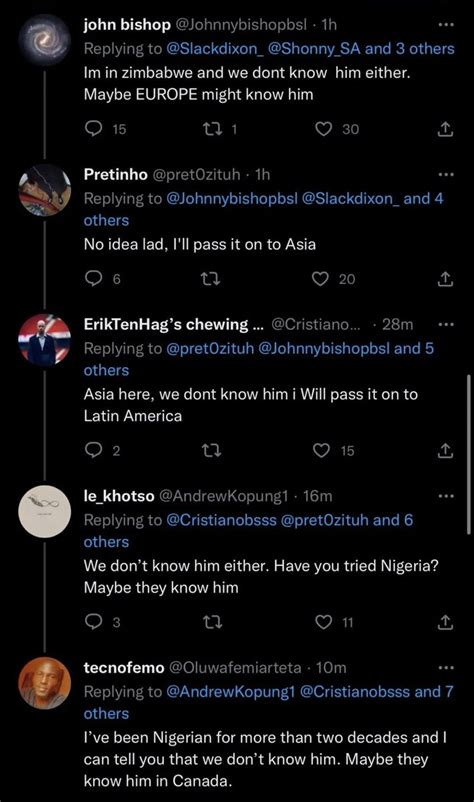Image resolution: width=474 pixels, height=802 pixels.
Task: Like Pretinho's tweet about Asia
Action: tap(321, 279)
